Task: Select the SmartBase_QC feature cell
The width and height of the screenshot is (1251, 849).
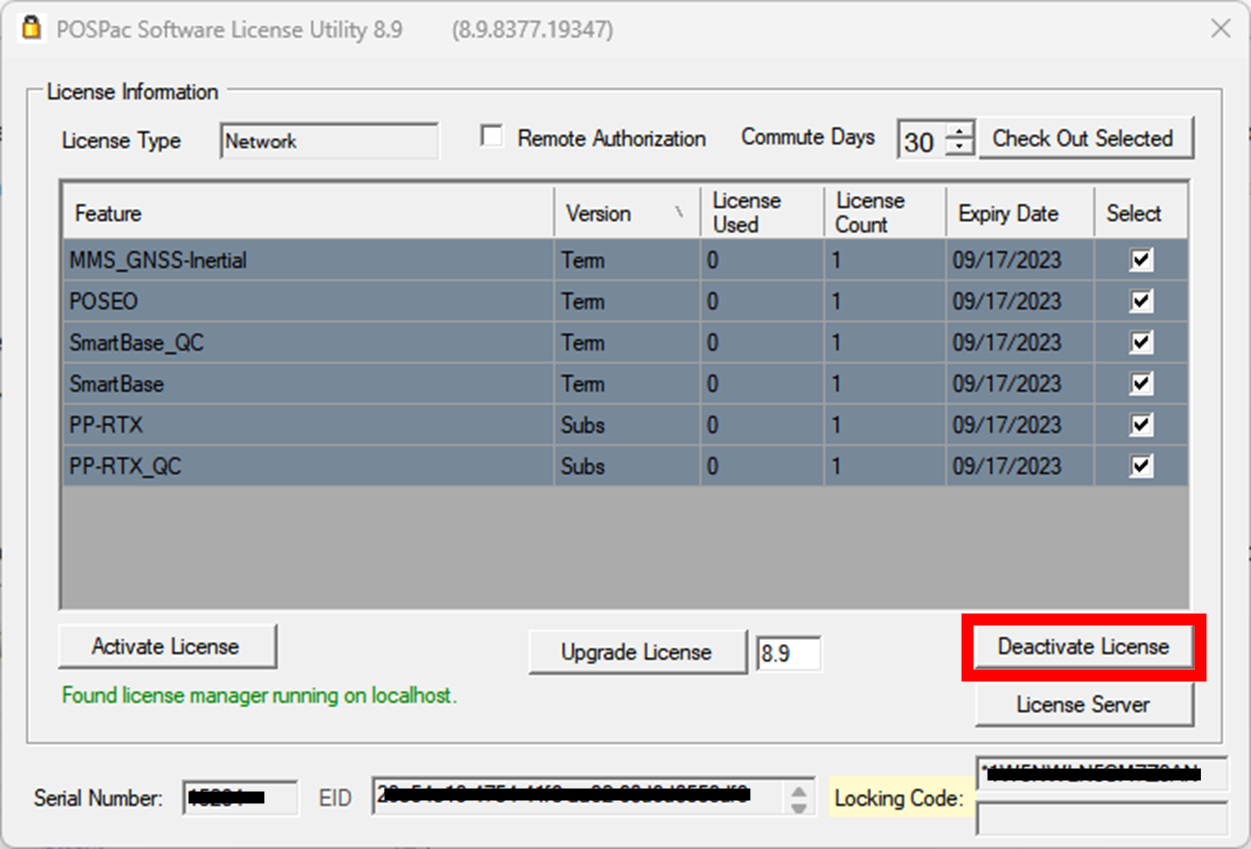Action: tap(308, 342)
